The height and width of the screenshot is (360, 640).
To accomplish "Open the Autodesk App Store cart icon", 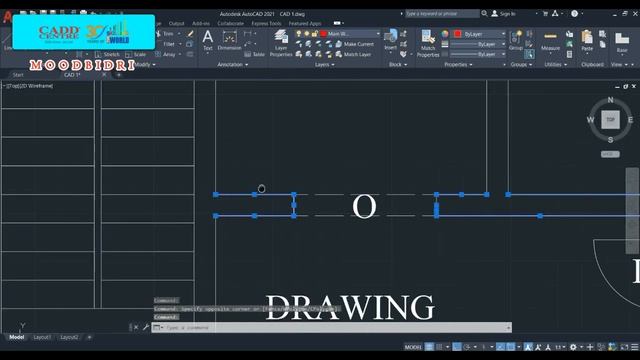I will [545, 13].
